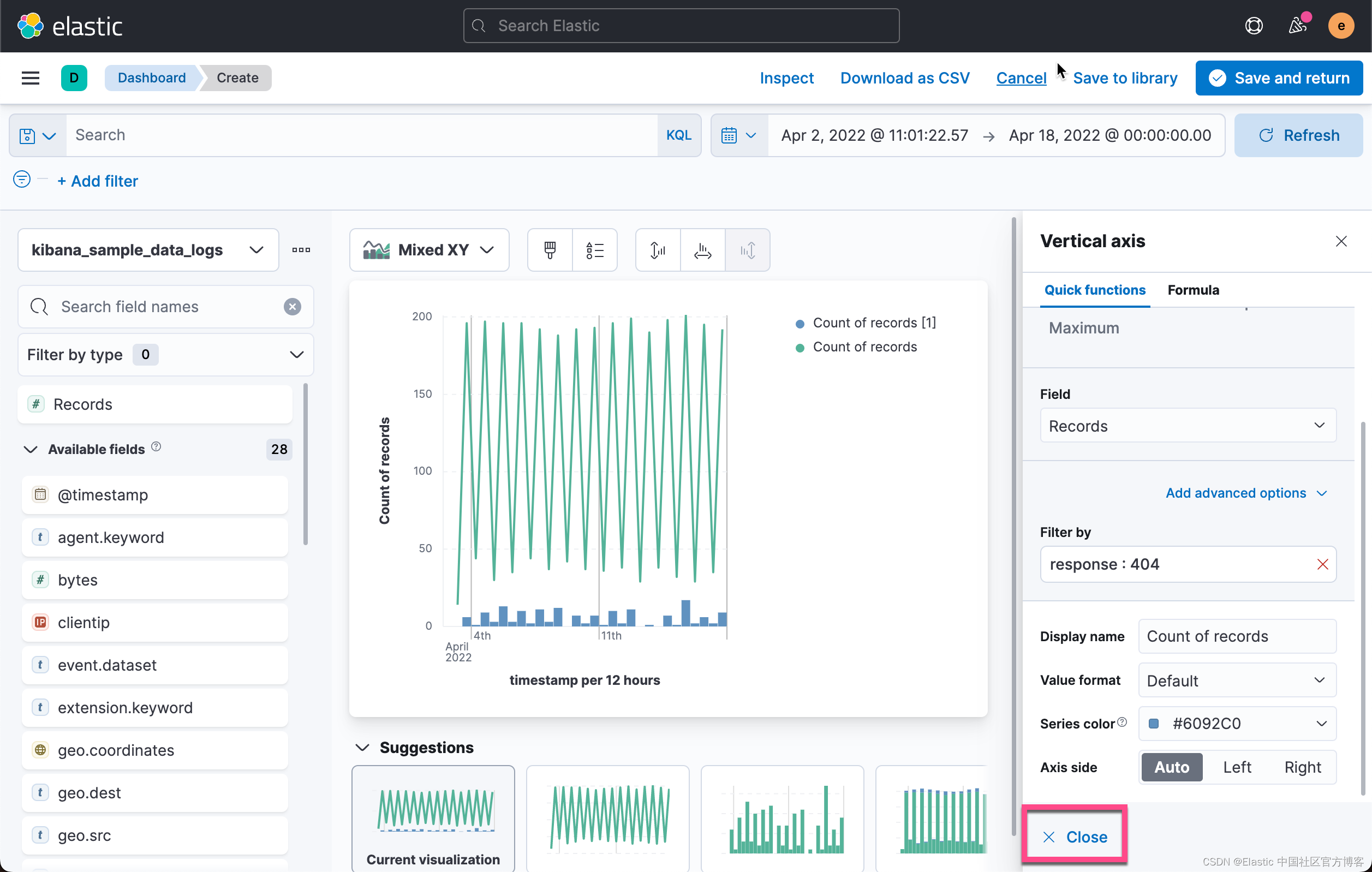Click the visual options brush icon
The height and width of the screenshot is (872, 1372).
(549, 250)
